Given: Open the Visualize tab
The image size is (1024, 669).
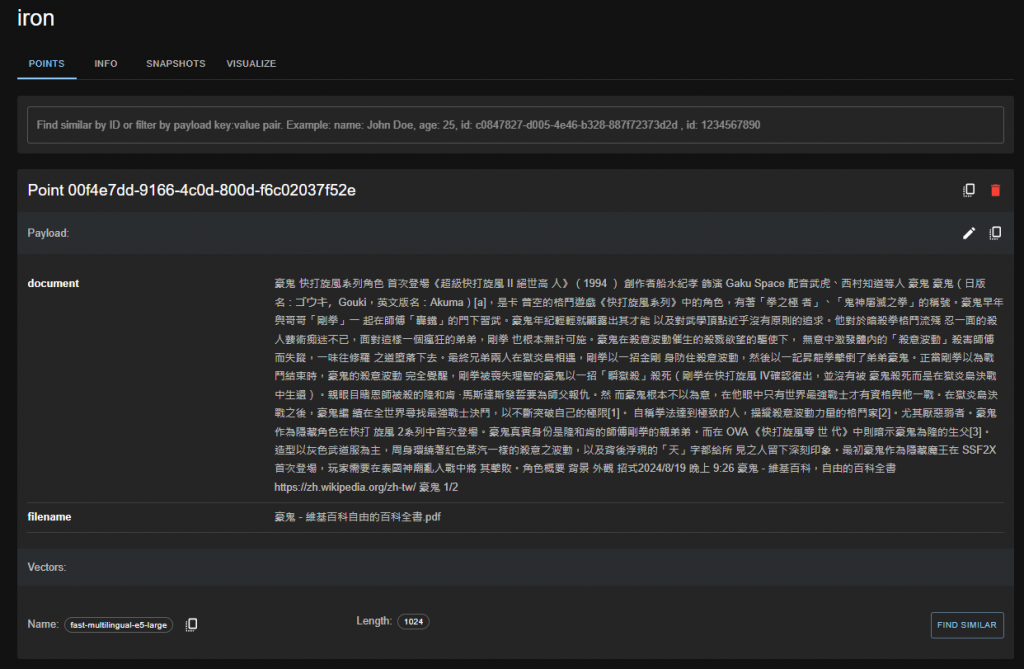Looking at the screenshot, I should (x=251, y=63).
